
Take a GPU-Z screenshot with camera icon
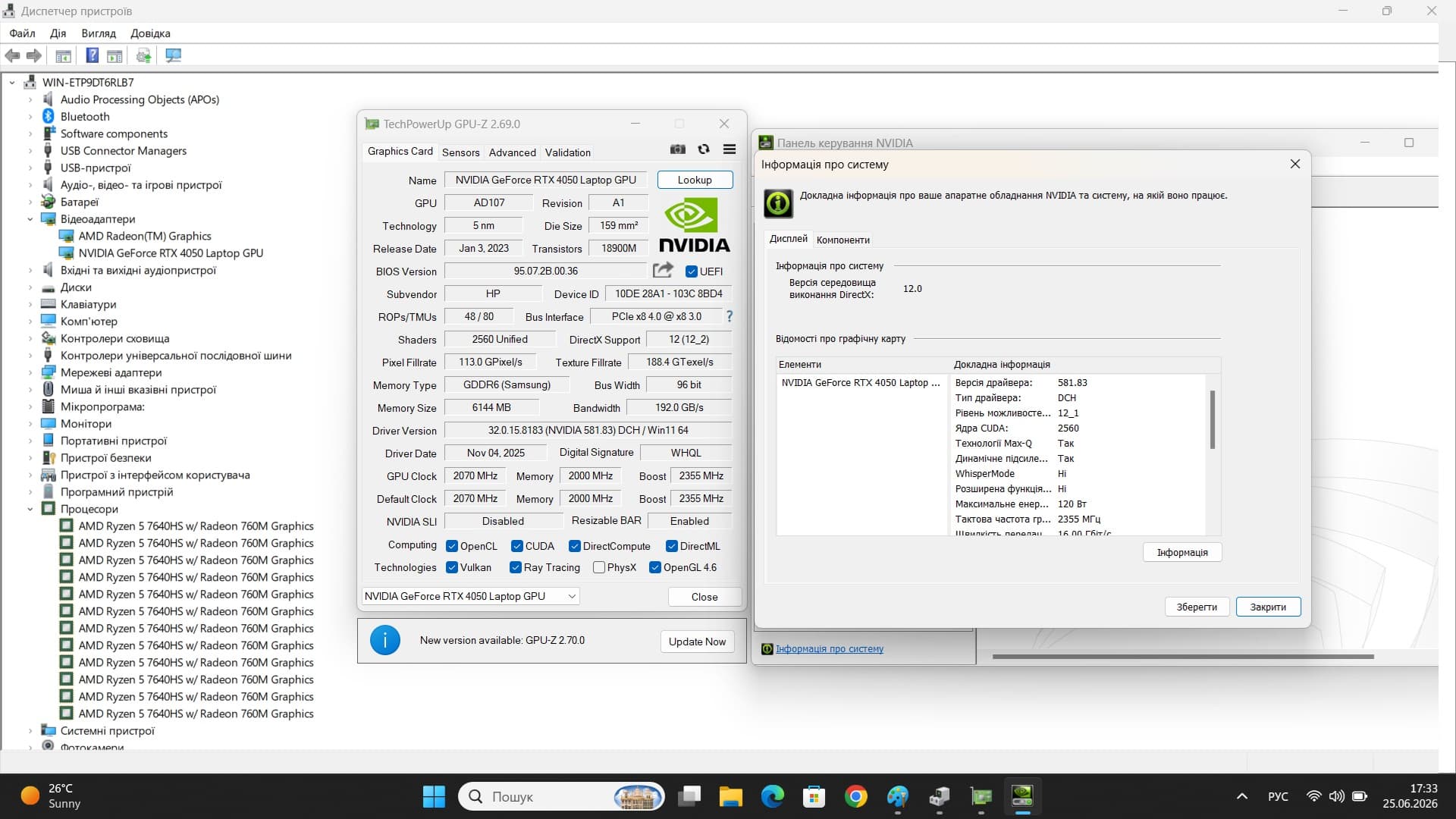coord(678,149)
